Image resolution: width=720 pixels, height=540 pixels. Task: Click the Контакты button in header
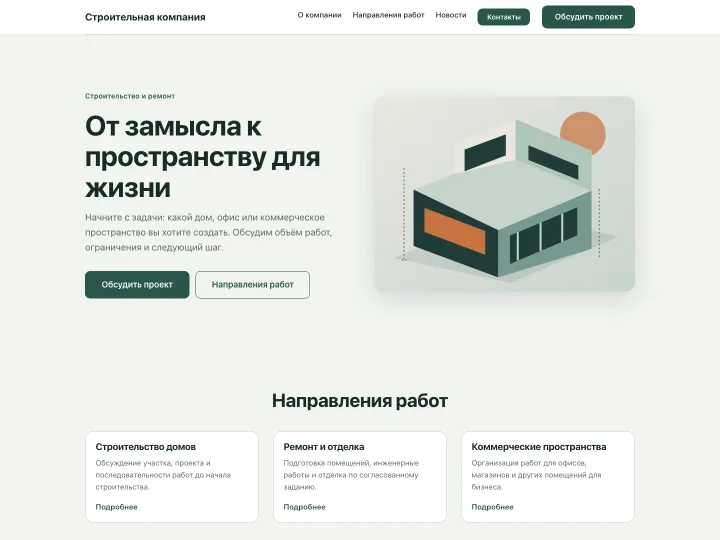click(x=504, y=17)
